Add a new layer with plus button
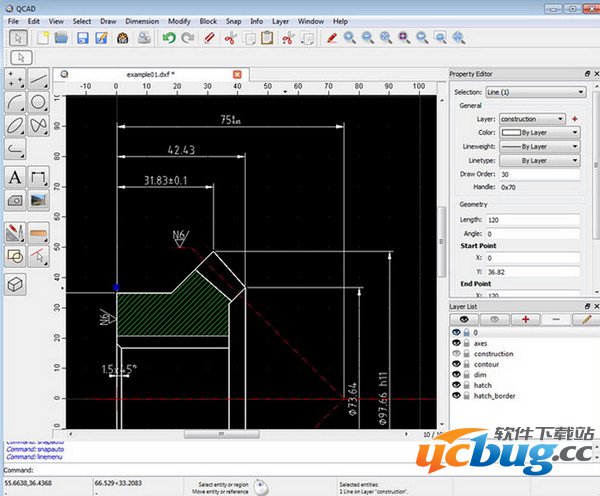Screen dimensions: 600x496 [525, 318]
